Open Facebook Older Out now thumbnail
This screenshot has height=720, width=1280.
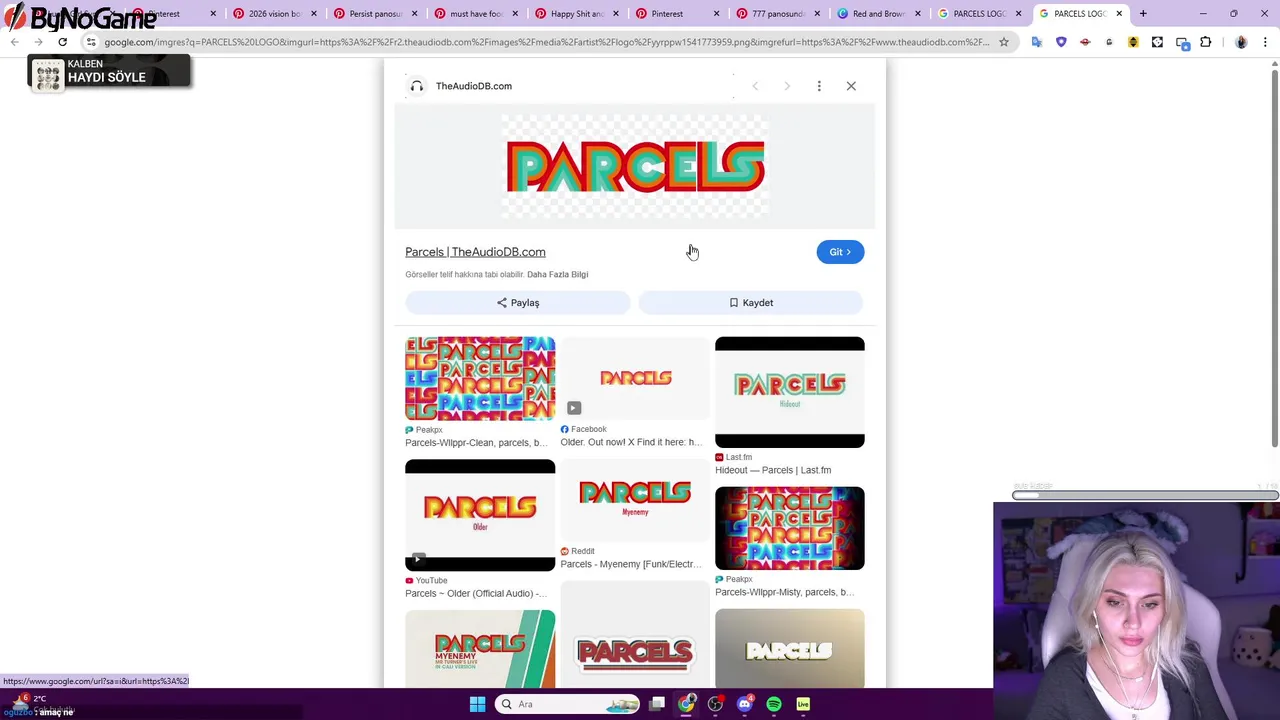pyautogui.click(x=635, y=379)
